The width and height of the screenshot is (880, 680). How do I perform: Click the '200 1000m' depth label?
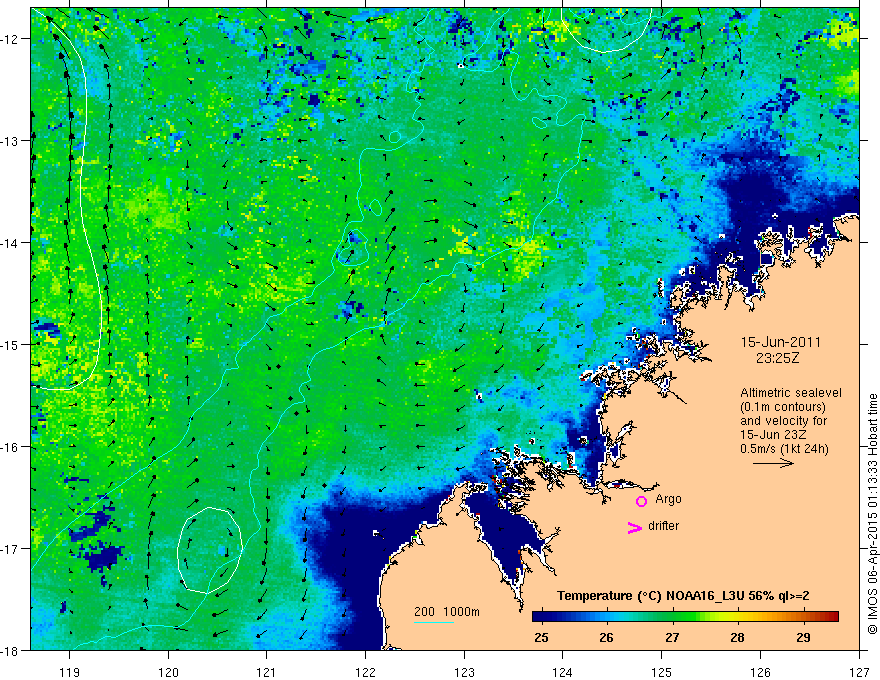coord(447,612)
